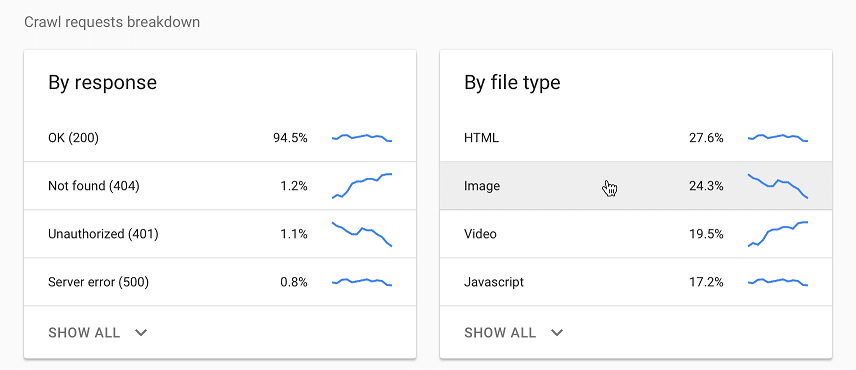Open the Javascript file type row
Image resolution: width=856 pixels, height=370 pixels.
point(636,282)
